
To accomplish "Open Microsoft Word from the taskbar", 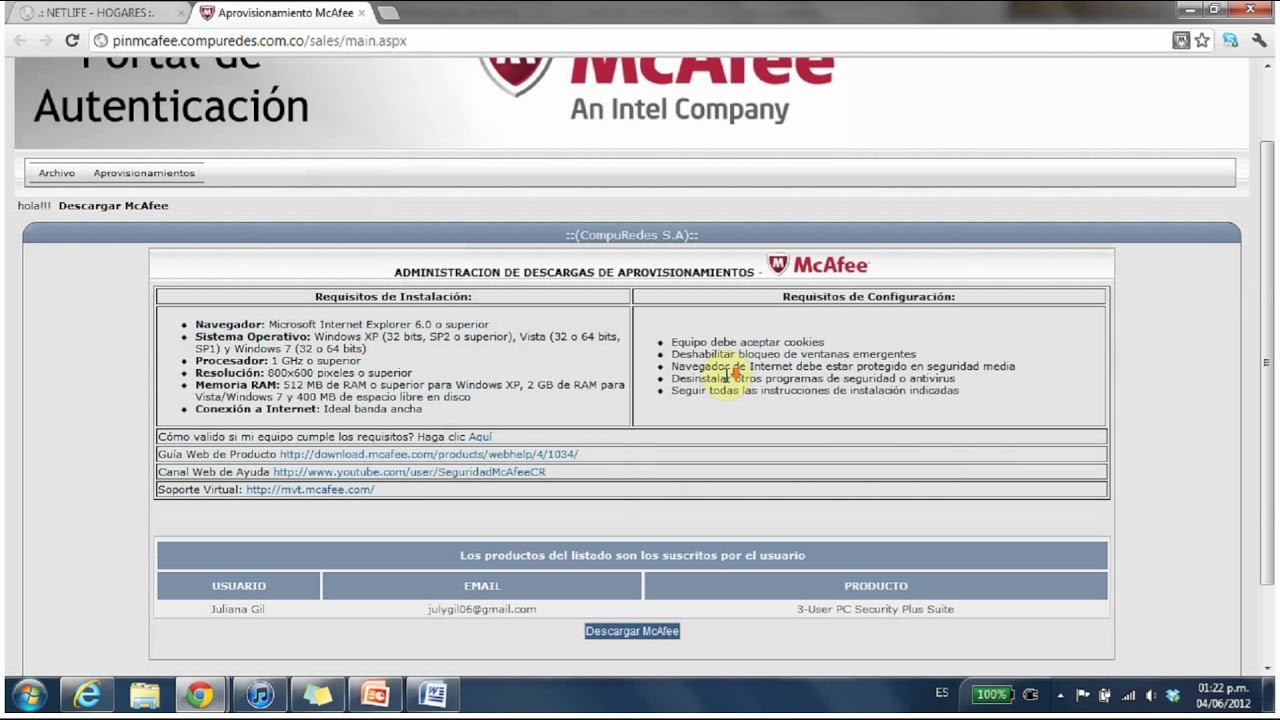I will coord(433,694).
